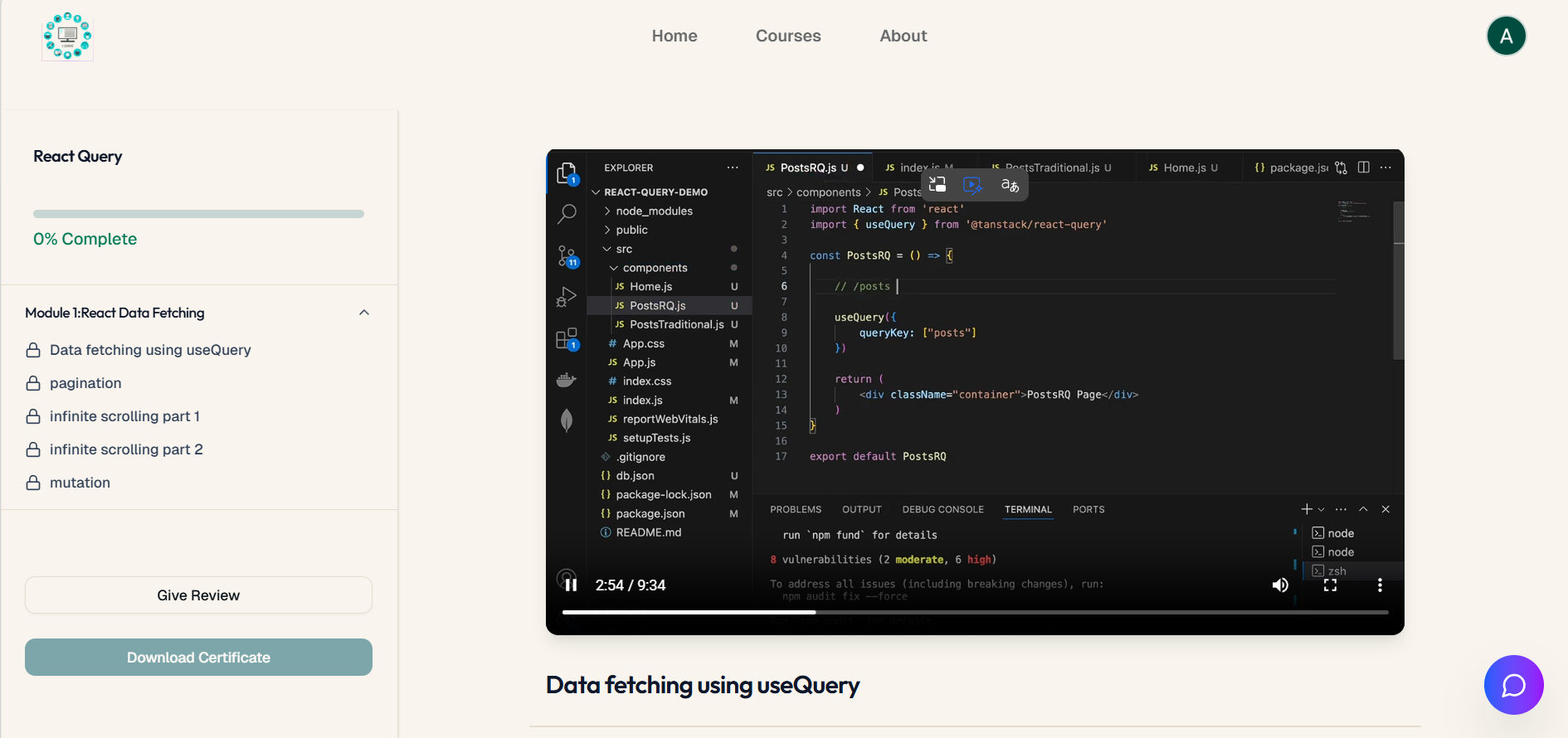Screen dimensions: 1568x738
Task: Open the Courses nav link
Action: tap(788, 36)
